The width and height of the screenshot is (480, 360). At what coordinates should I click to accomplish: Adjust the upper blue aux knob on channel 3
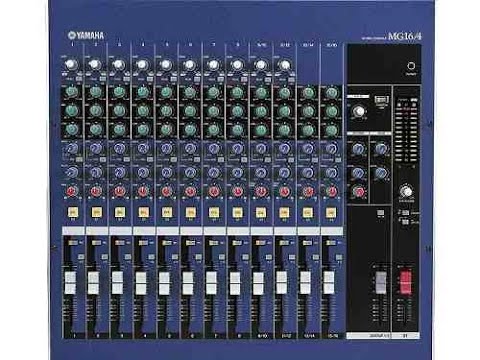pyautogui.click(x=119, y=148)
